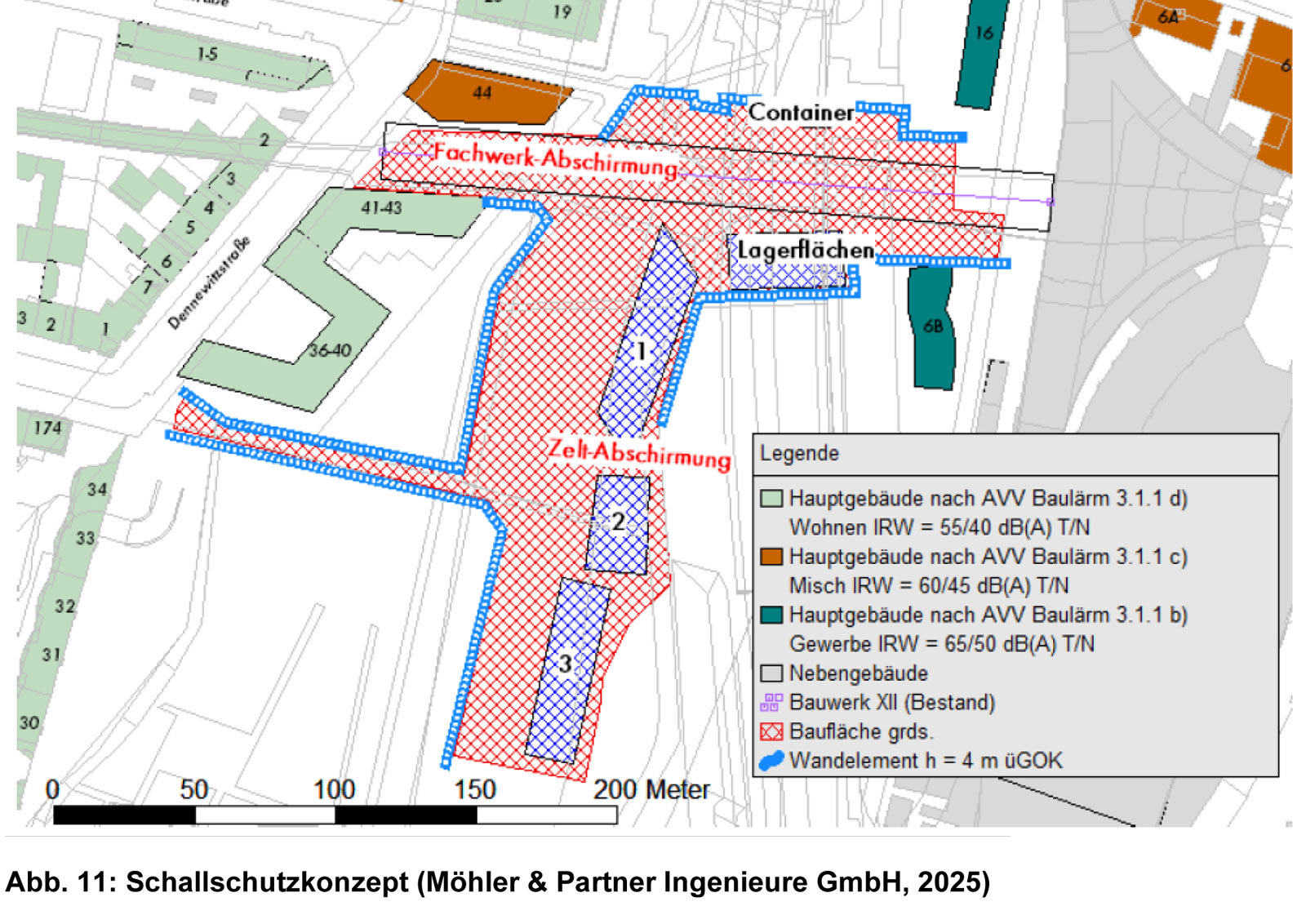Select blue hatched area number 2

(x=619, y=522)
